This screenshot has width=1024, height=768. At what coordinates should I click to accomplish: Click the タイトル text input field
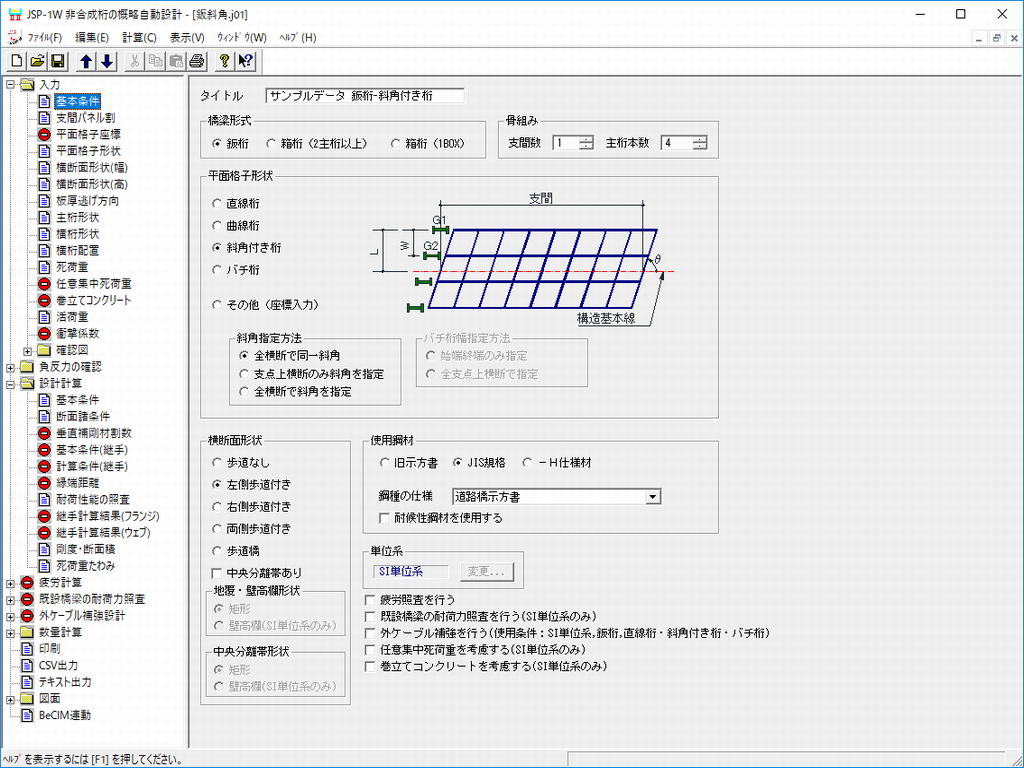365,96
